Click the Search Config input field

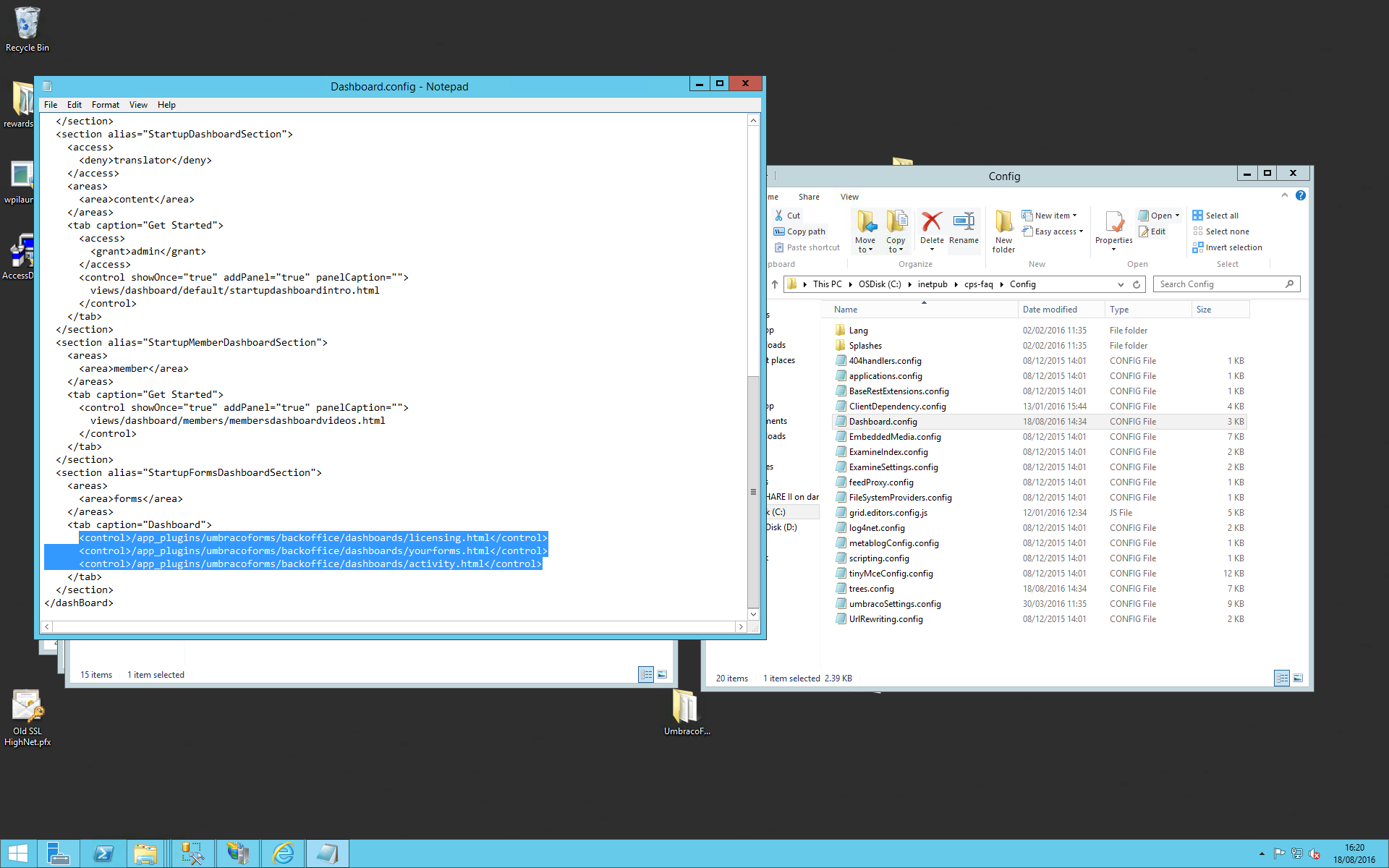1219,284
